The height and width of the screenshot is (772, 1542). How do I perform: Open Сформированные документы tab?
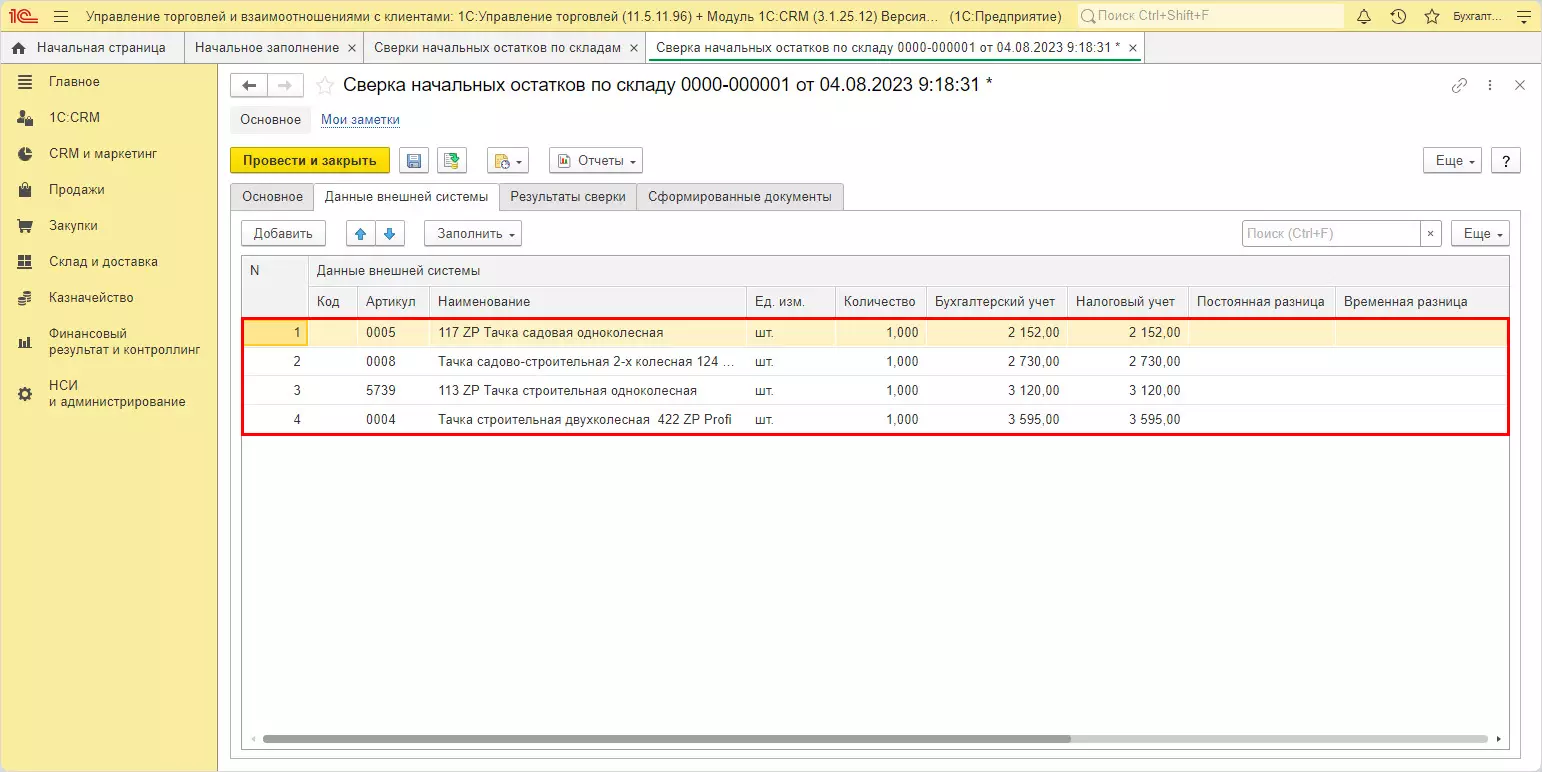click(x=739, y=197)
